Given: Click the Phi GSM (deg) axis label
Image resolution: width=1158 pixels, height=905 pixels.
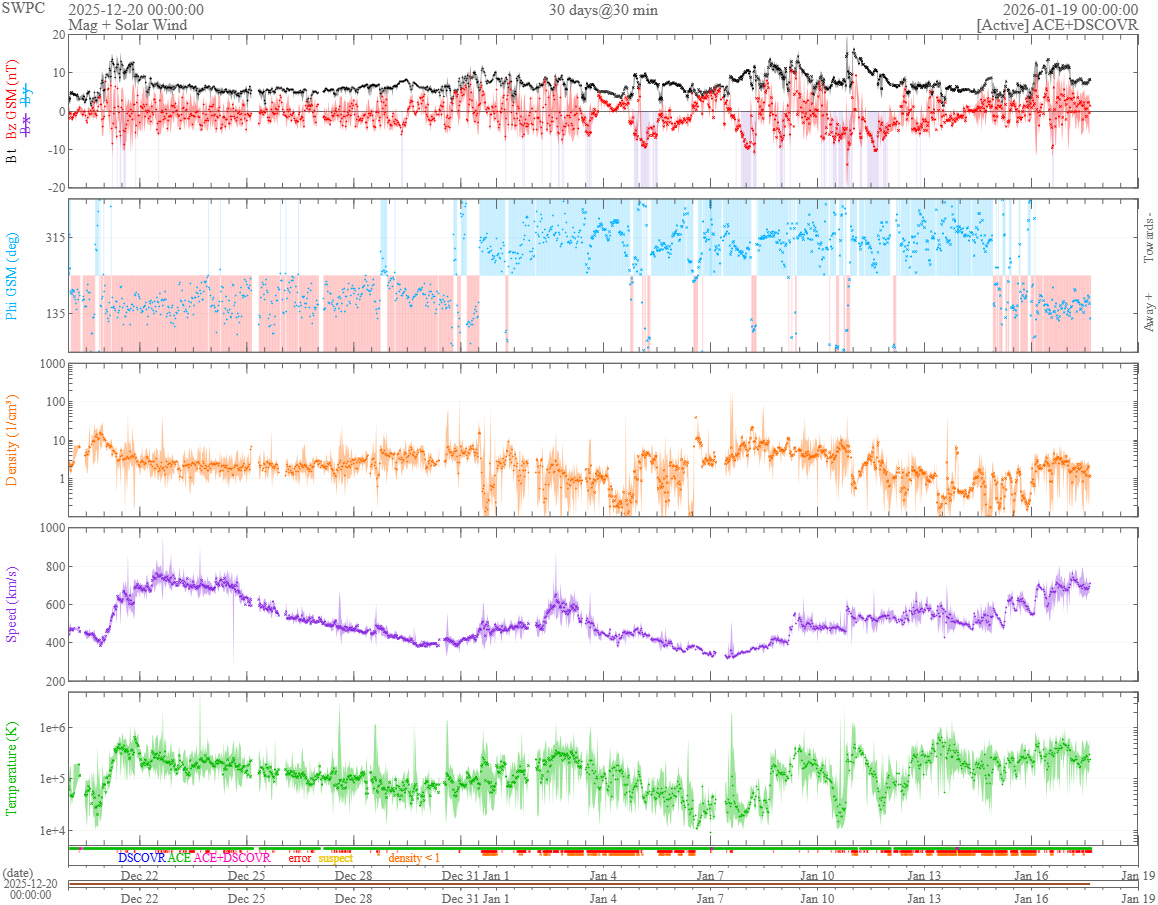Looking at the screenshot, I should point(12,277).
